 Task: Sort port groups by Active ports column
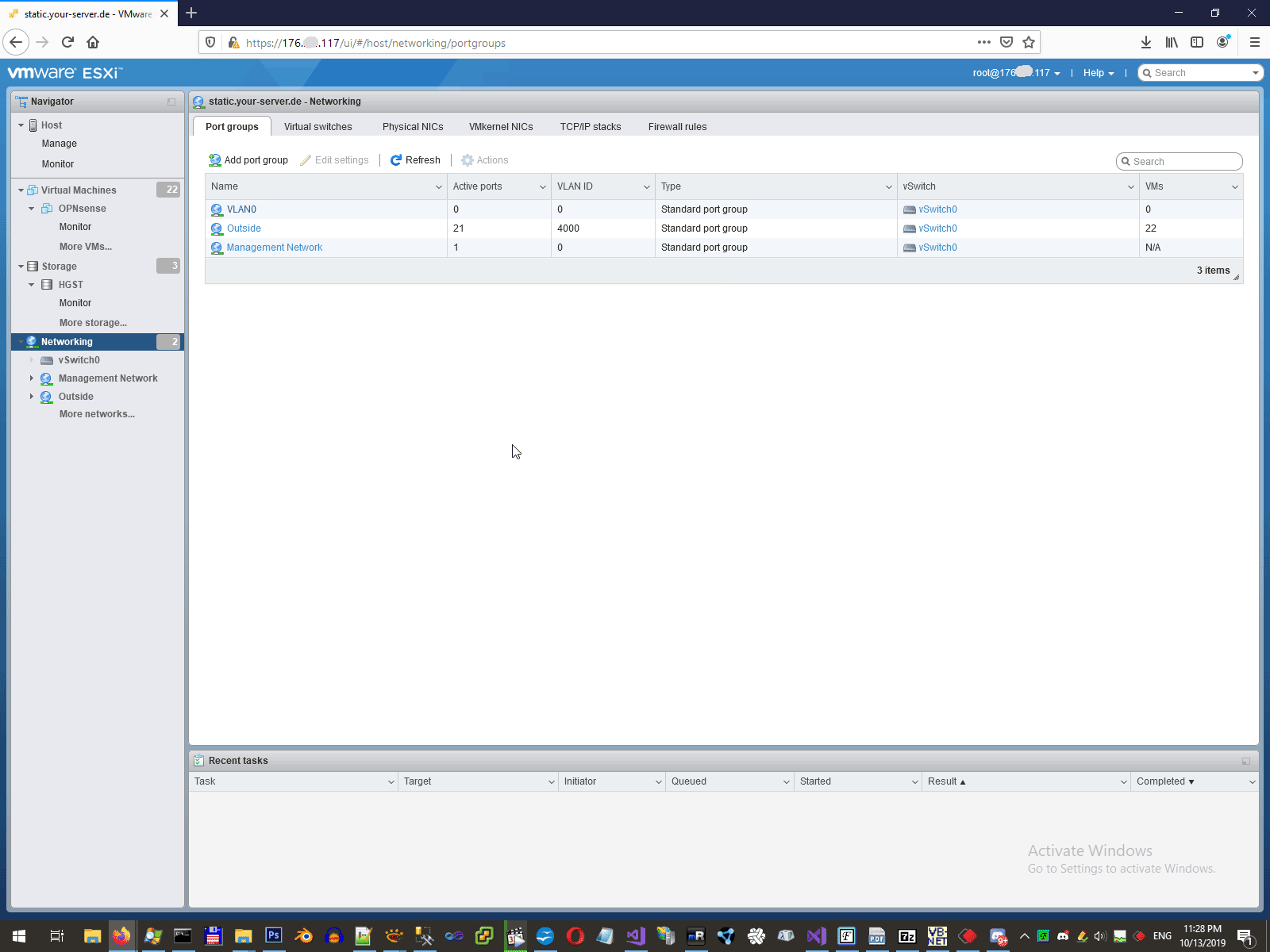(x=478, y=186)
